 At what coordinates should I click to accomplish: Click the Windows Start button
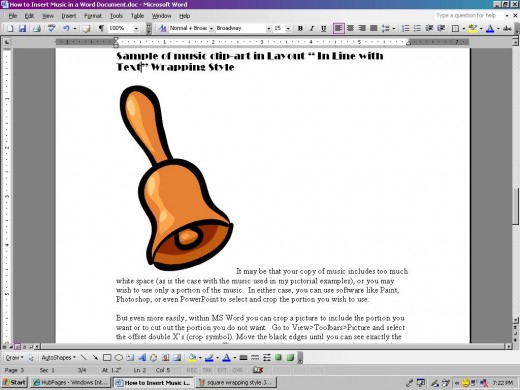(x=14, y=382)
